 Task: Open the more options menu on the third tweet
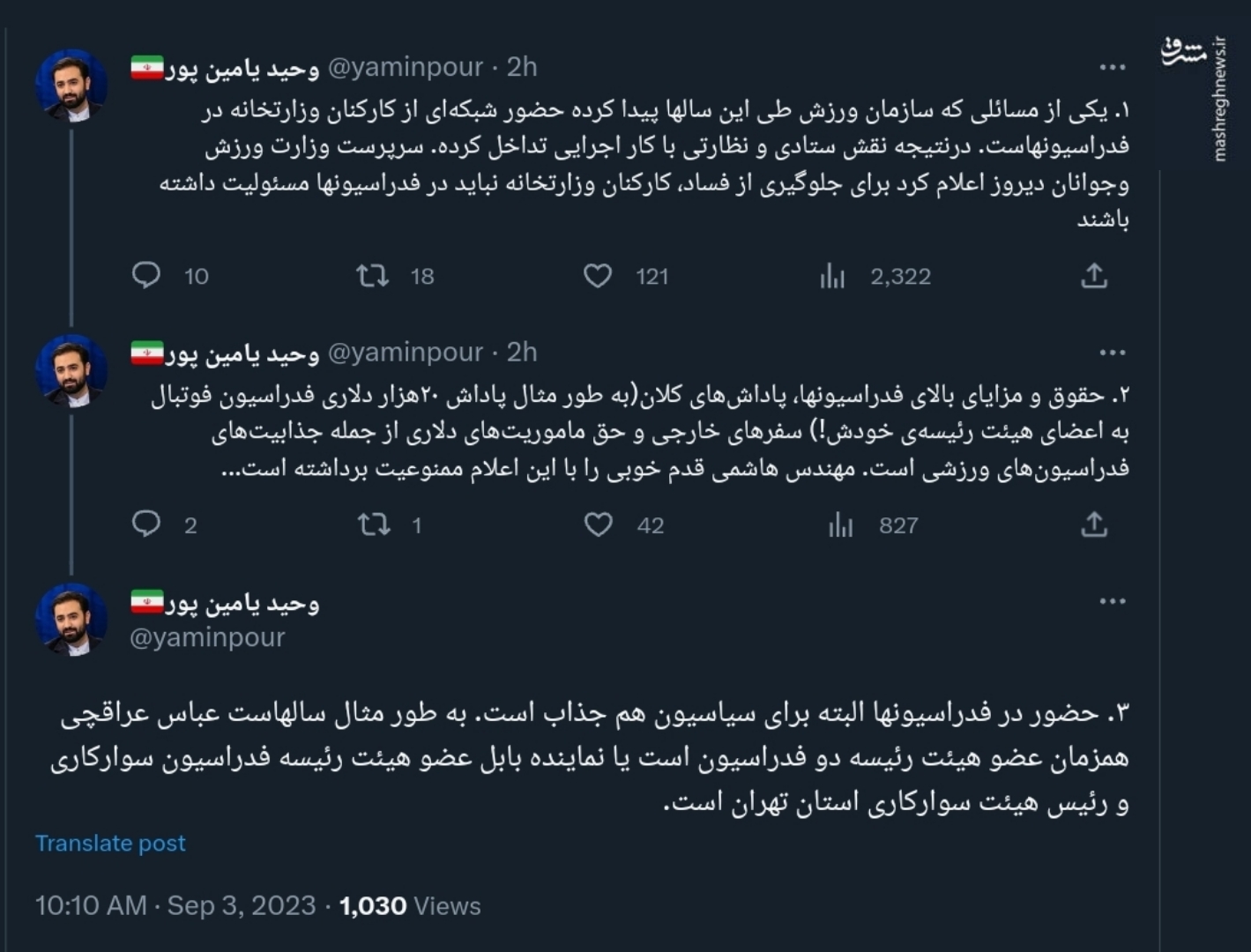(1114, 600)
